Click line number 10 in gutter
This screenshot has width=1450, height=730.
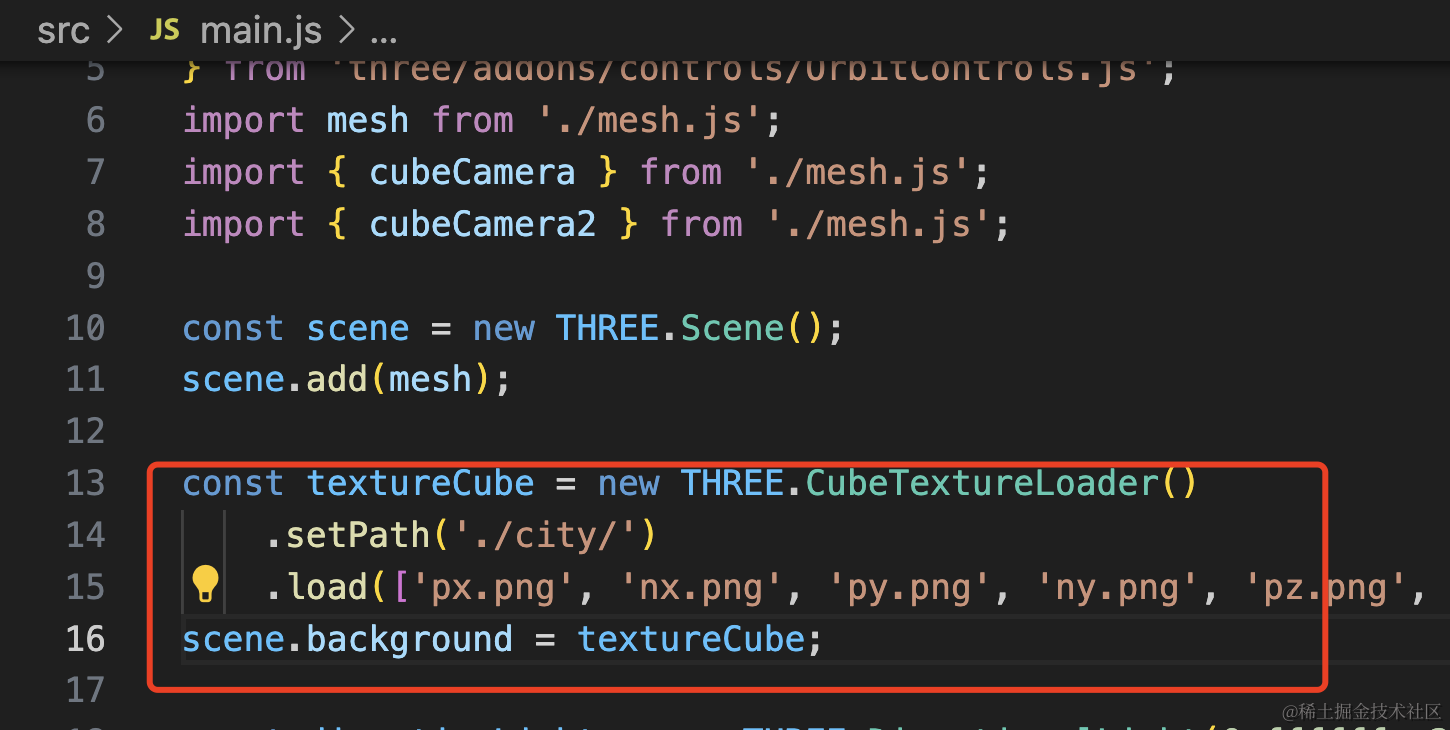(x=86, y=328)
